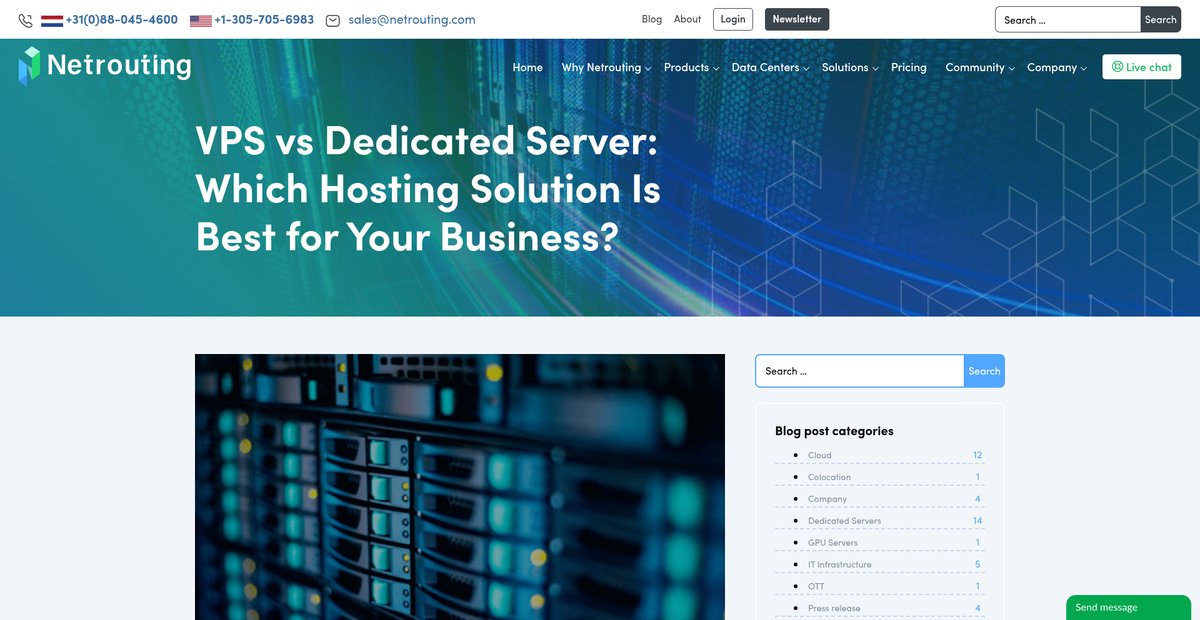1200x620 pixels.
Task: Open the Cloud blog category
Action: [x=820, y=455]
